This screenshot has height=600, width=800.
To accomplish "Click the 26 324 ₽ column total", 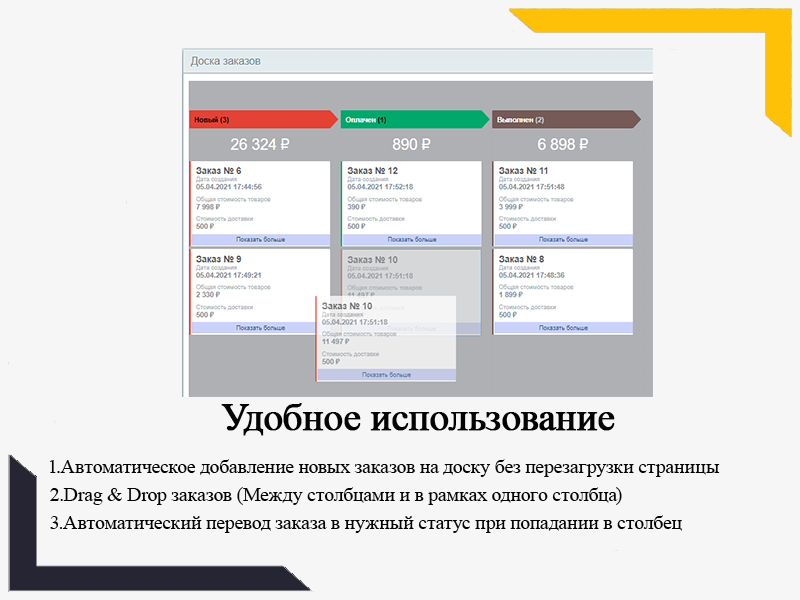I will click(x=260, y=145).
